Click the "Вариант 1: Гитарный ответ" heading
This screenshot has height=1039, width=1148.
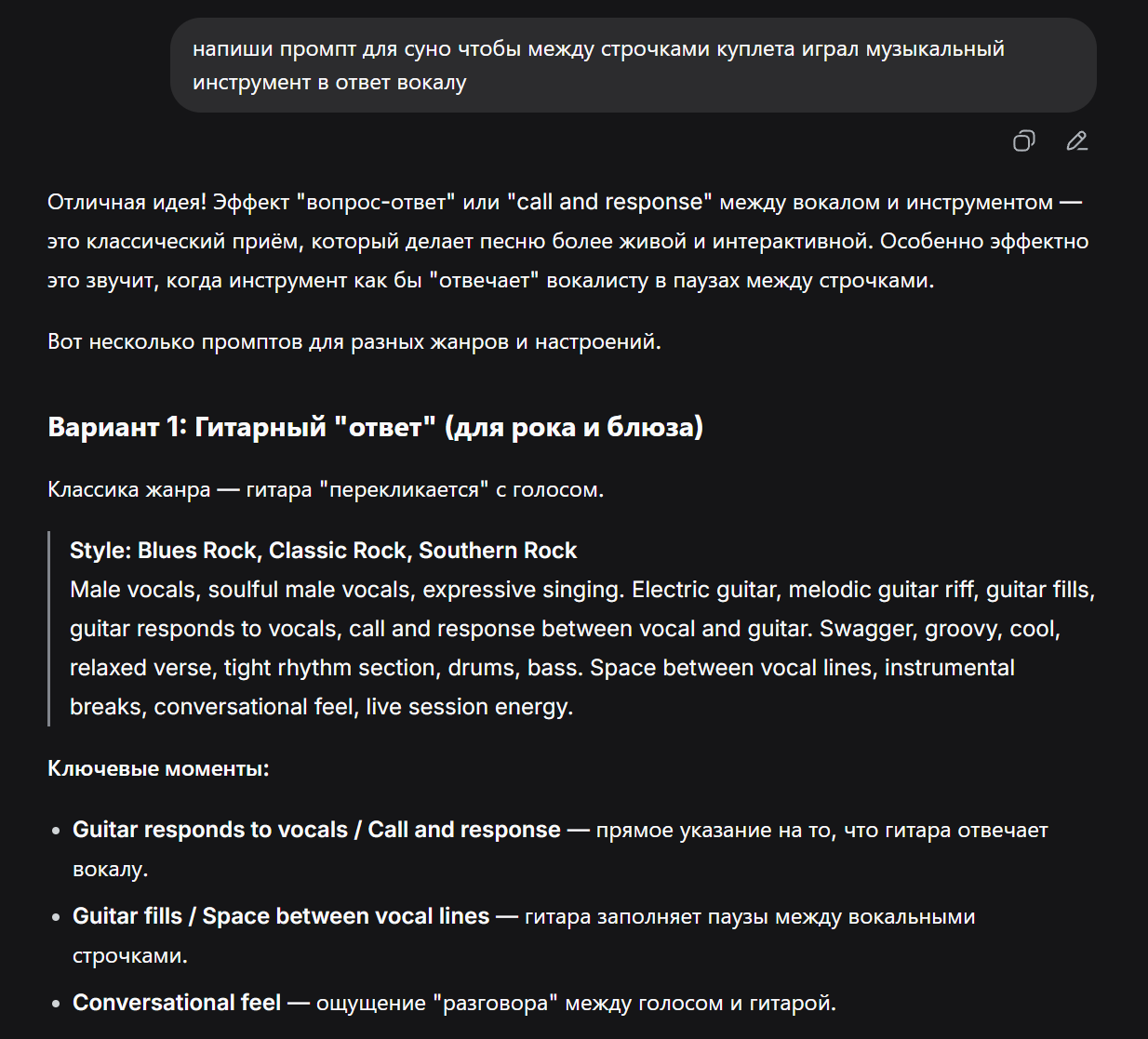pos(375,427)
